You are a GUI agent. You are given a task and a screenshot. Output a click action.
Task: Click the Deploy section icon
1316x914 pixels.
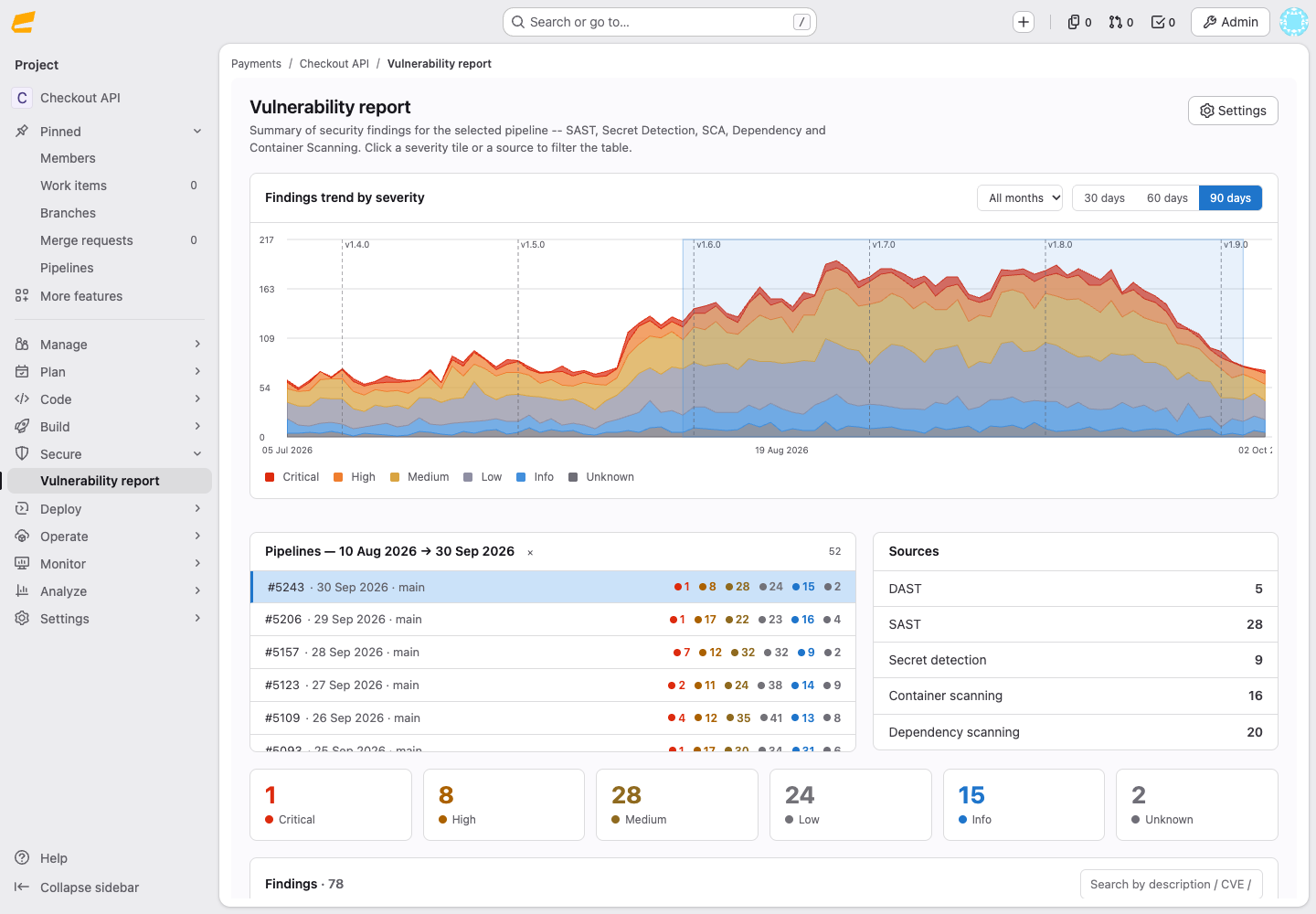tap(22, 509)
